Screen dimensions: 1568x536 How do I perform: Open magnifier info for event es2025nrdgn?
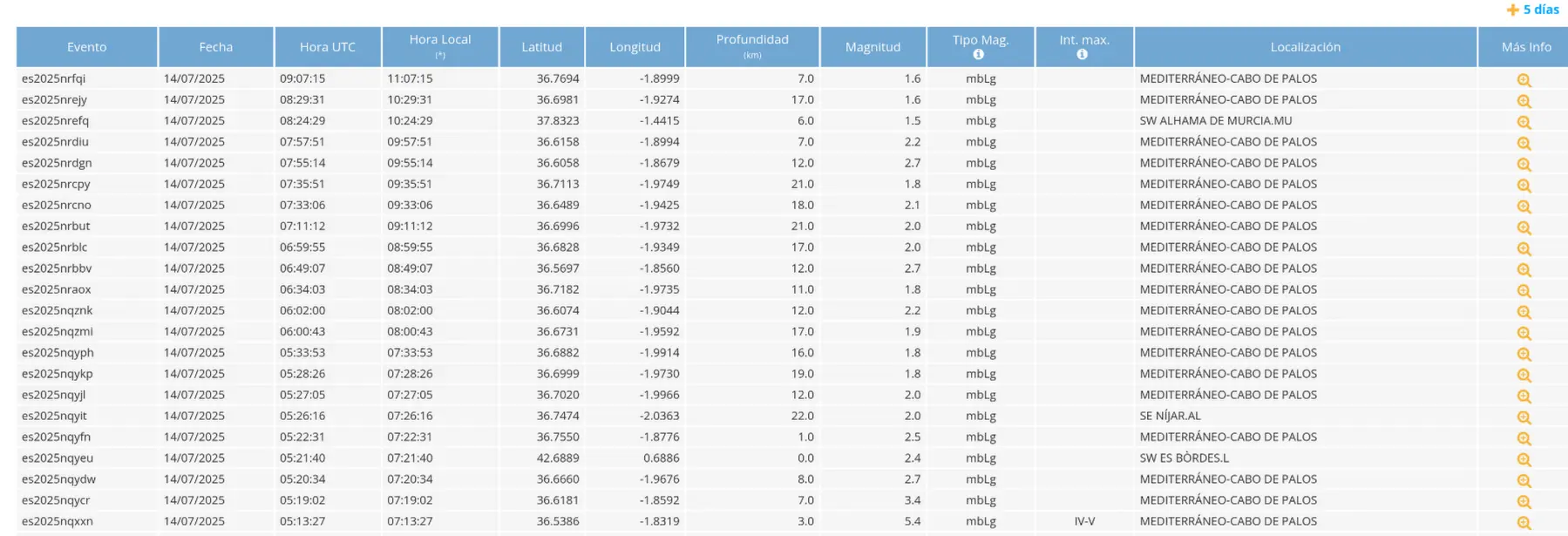(1524, 165)
